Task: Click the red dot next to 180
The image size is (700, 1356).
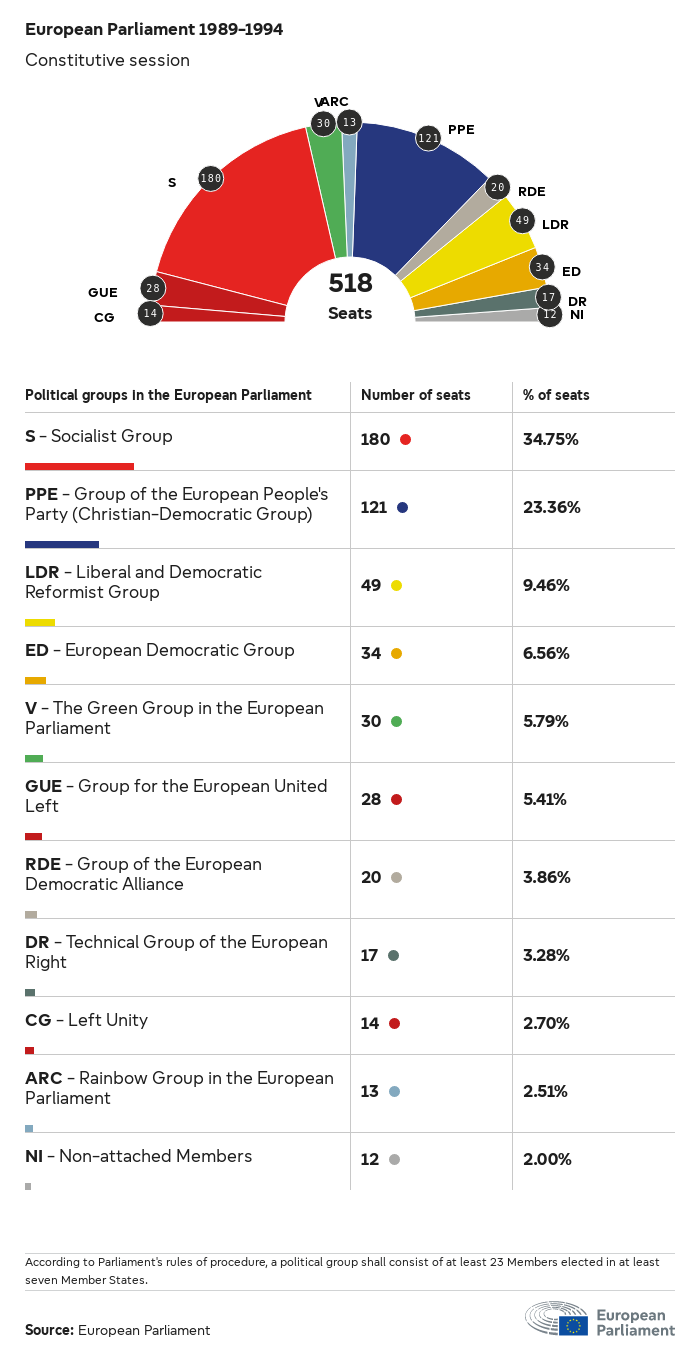Action: 405,439
